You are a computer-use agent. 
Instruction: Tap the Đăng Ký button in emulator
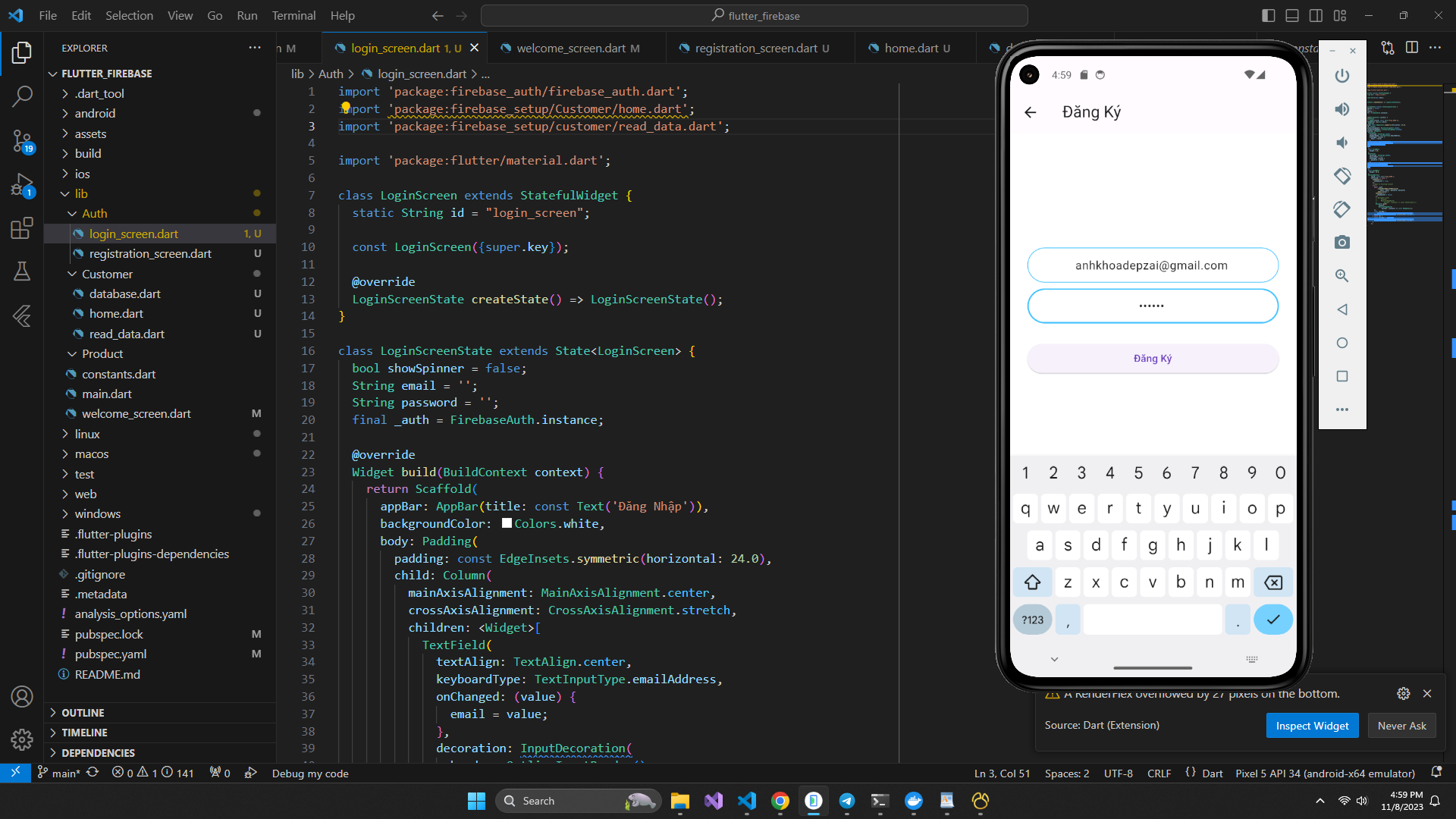pyautogui.click(x=1152, y=359)
